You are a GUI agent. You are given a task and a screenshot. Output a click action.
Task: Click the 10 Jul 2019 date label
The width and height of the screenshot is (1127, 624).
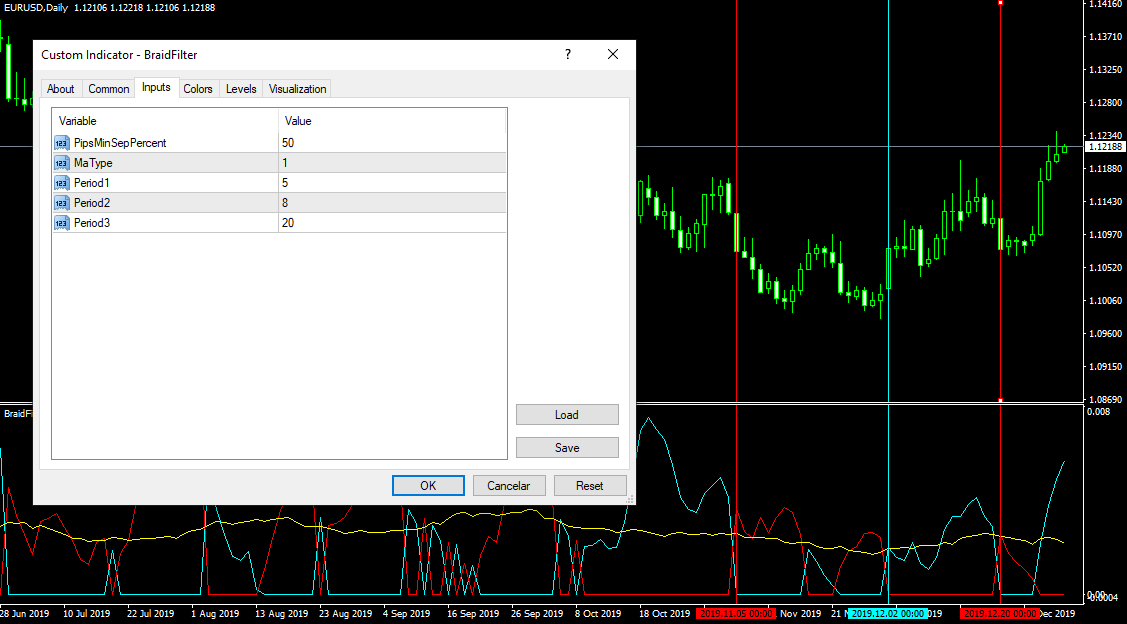[x=86, y=614]
